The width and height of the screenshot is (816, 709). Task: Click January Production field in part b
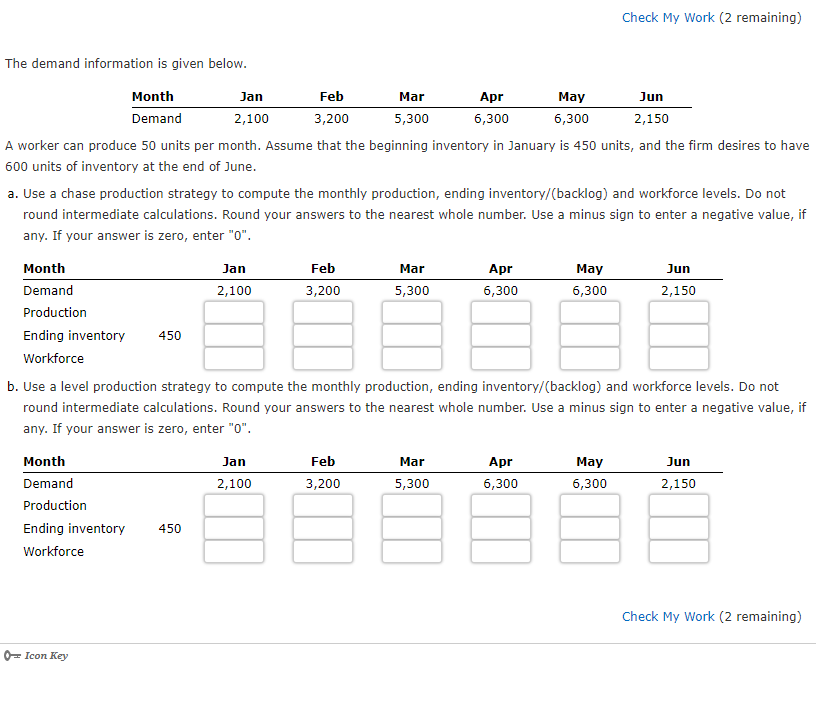[x=233, y=505]
